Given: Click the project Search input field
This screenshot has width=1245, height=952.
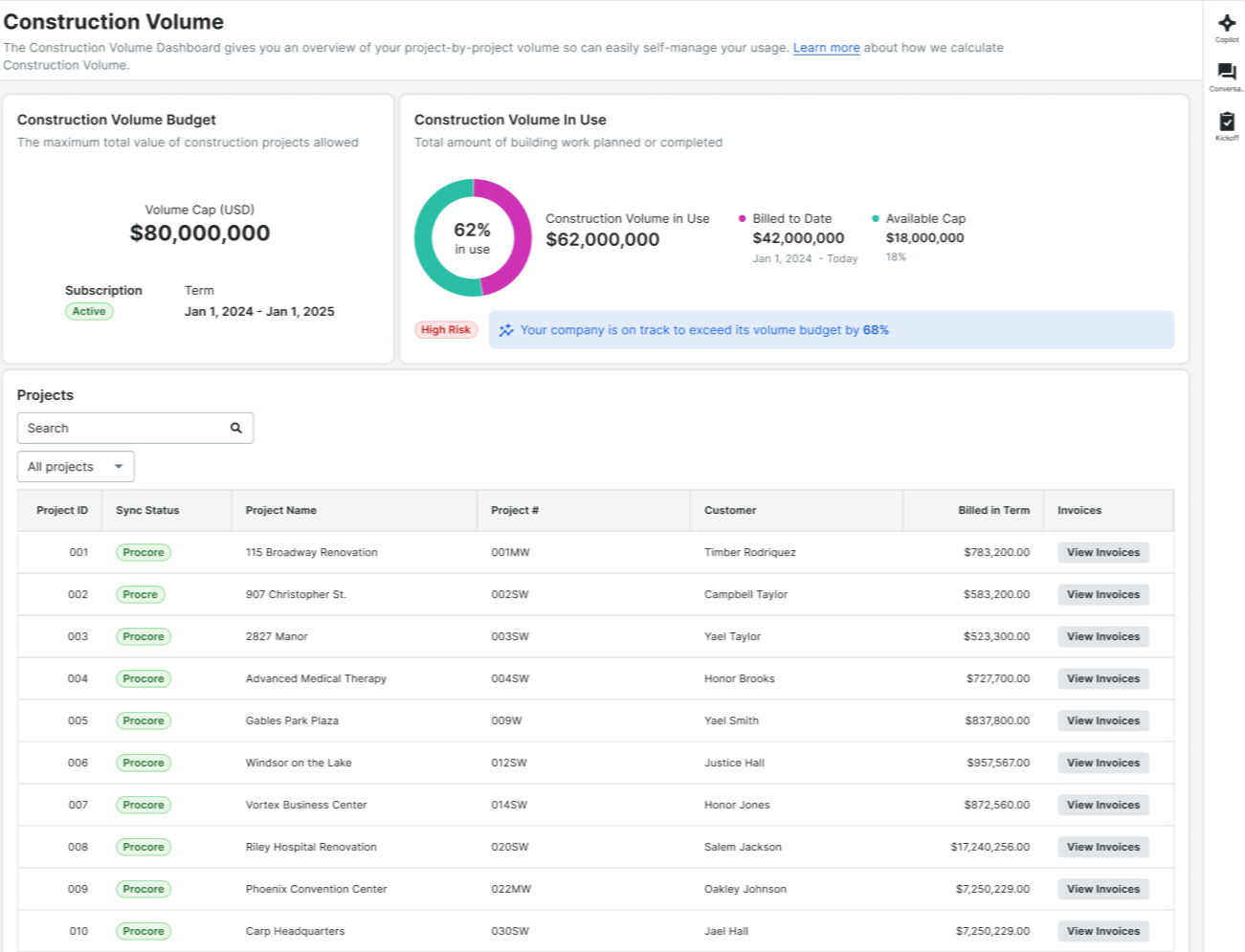Looking at the screenshot, I should click(115, 428).
